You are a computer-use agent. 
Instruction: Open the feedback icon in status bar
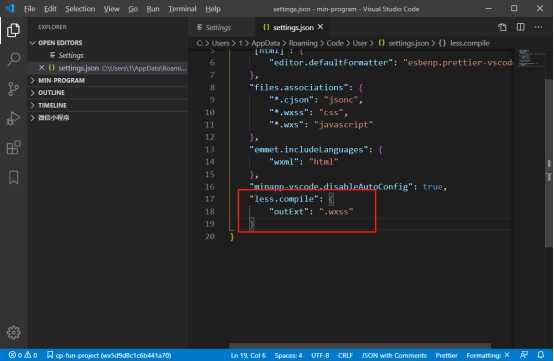coord(524,355)
